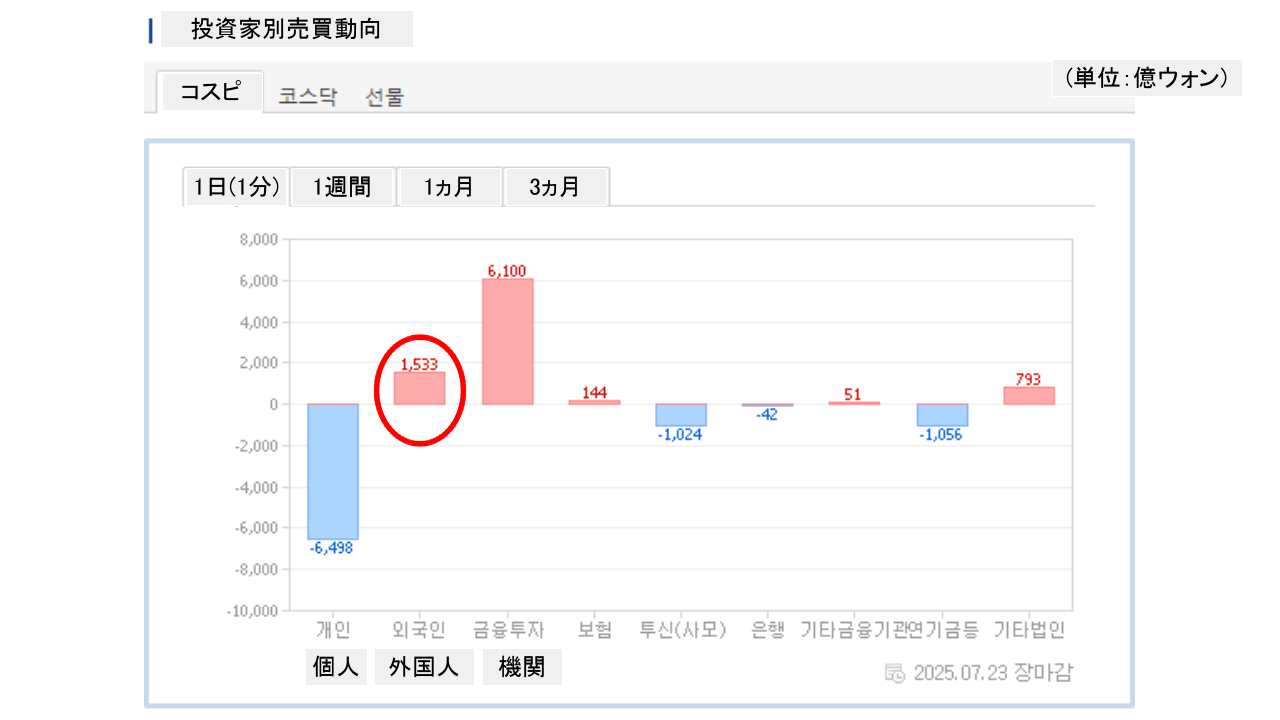Click the 個人 label below the chart
This screenshot has width=1280, height=720.
(x=336, y=667)
